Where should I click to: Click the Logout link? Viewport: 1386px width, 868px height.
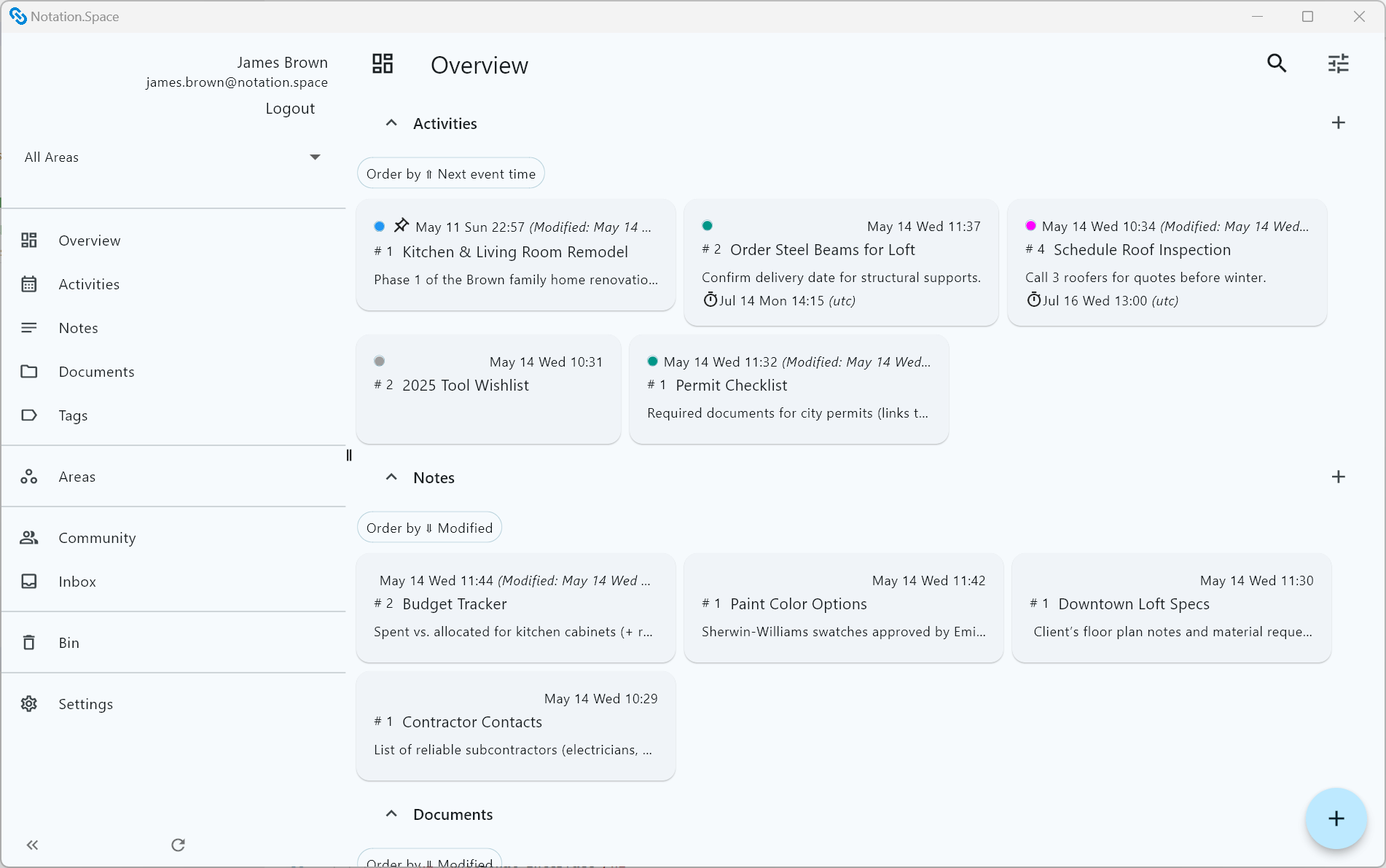coord(290,108)
